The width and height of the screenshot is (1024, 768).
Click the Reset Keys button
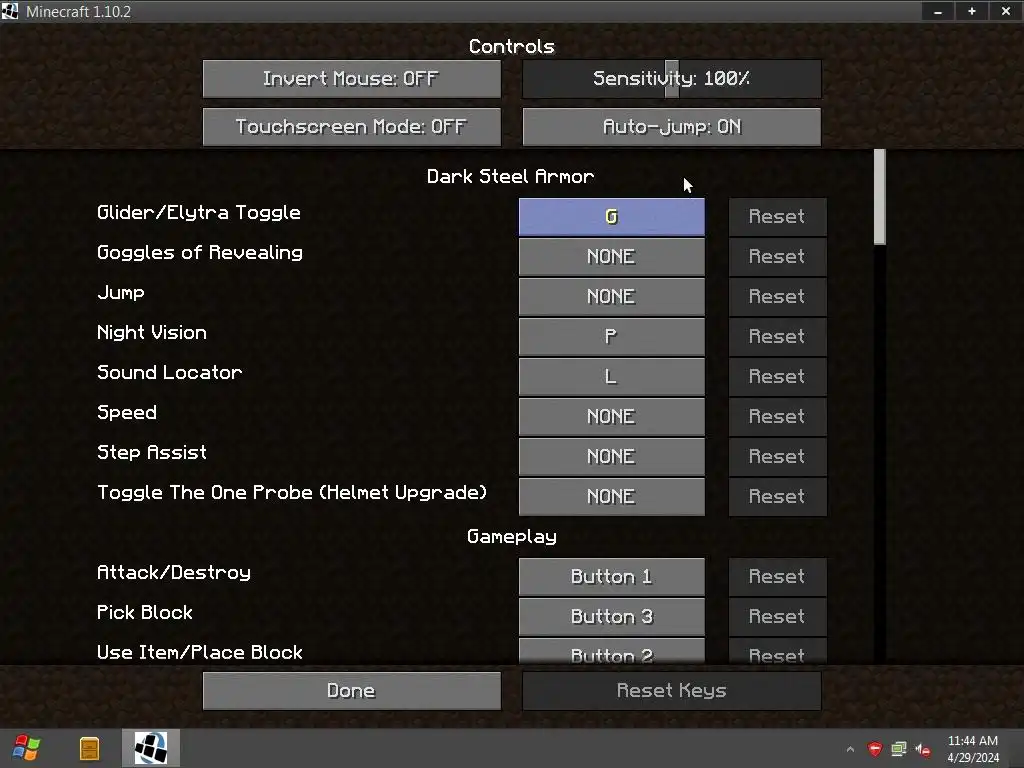coord(671,691)
